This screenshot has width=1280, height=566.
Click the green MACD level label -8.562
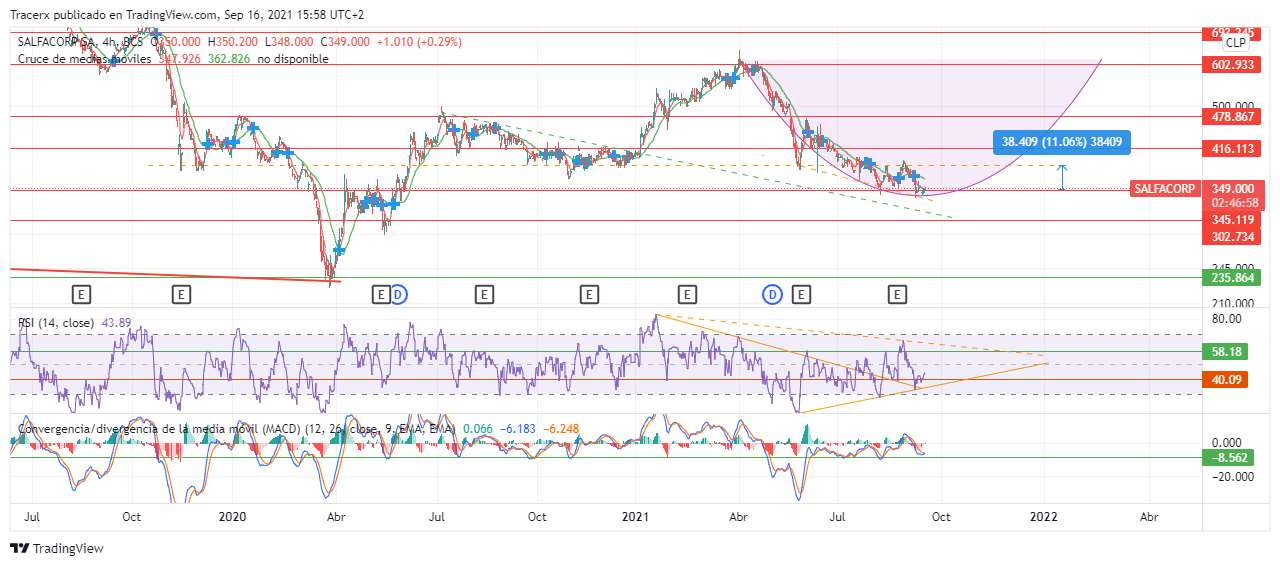point(1229,457)
